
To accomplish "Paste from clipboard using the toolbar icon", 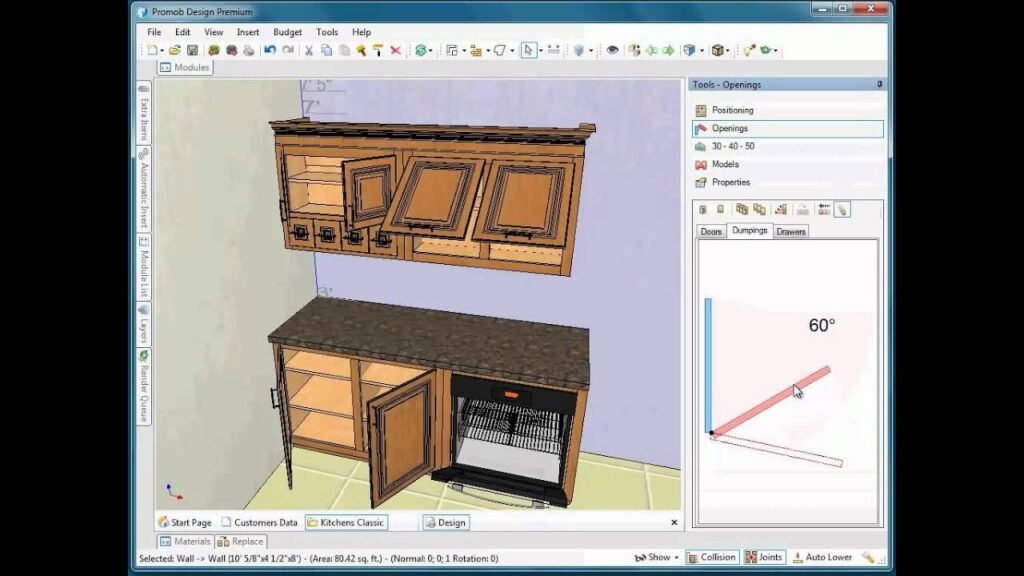I will [x=344, y=50].
